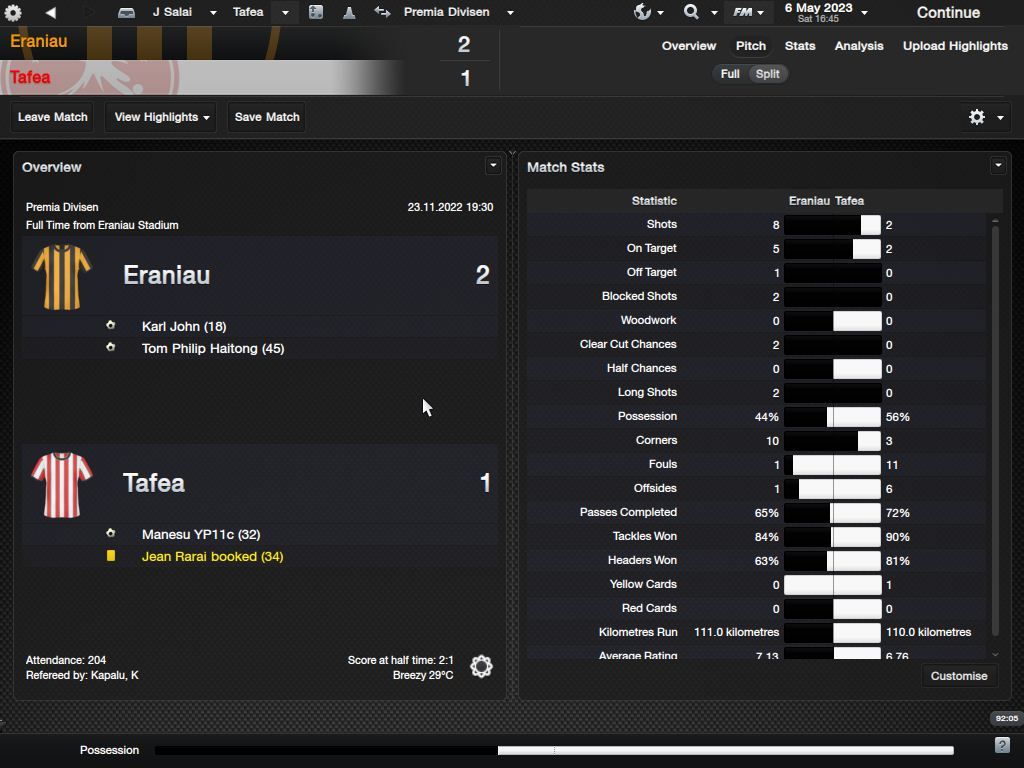Click the transfers swap-arrows icon
Screen dimensions: 1024x768
382,12
